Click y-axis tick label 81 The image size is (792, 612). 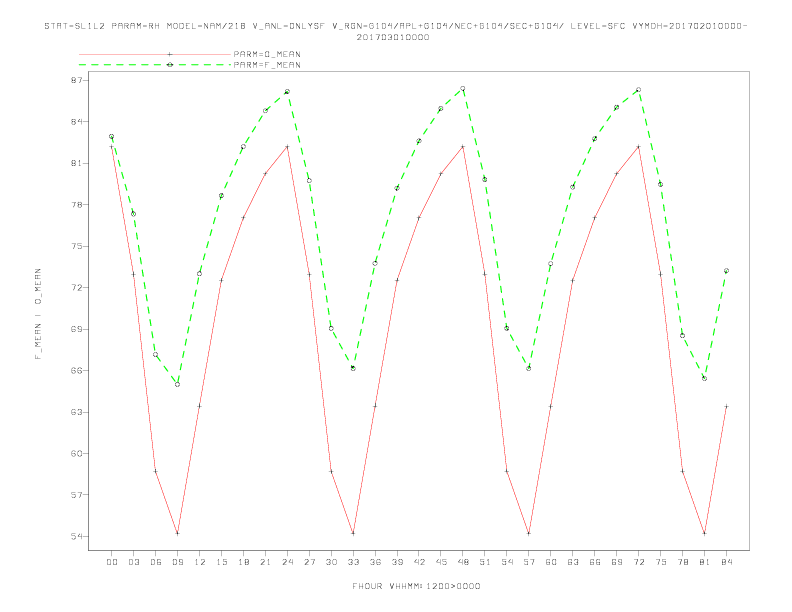pos(77,163)
